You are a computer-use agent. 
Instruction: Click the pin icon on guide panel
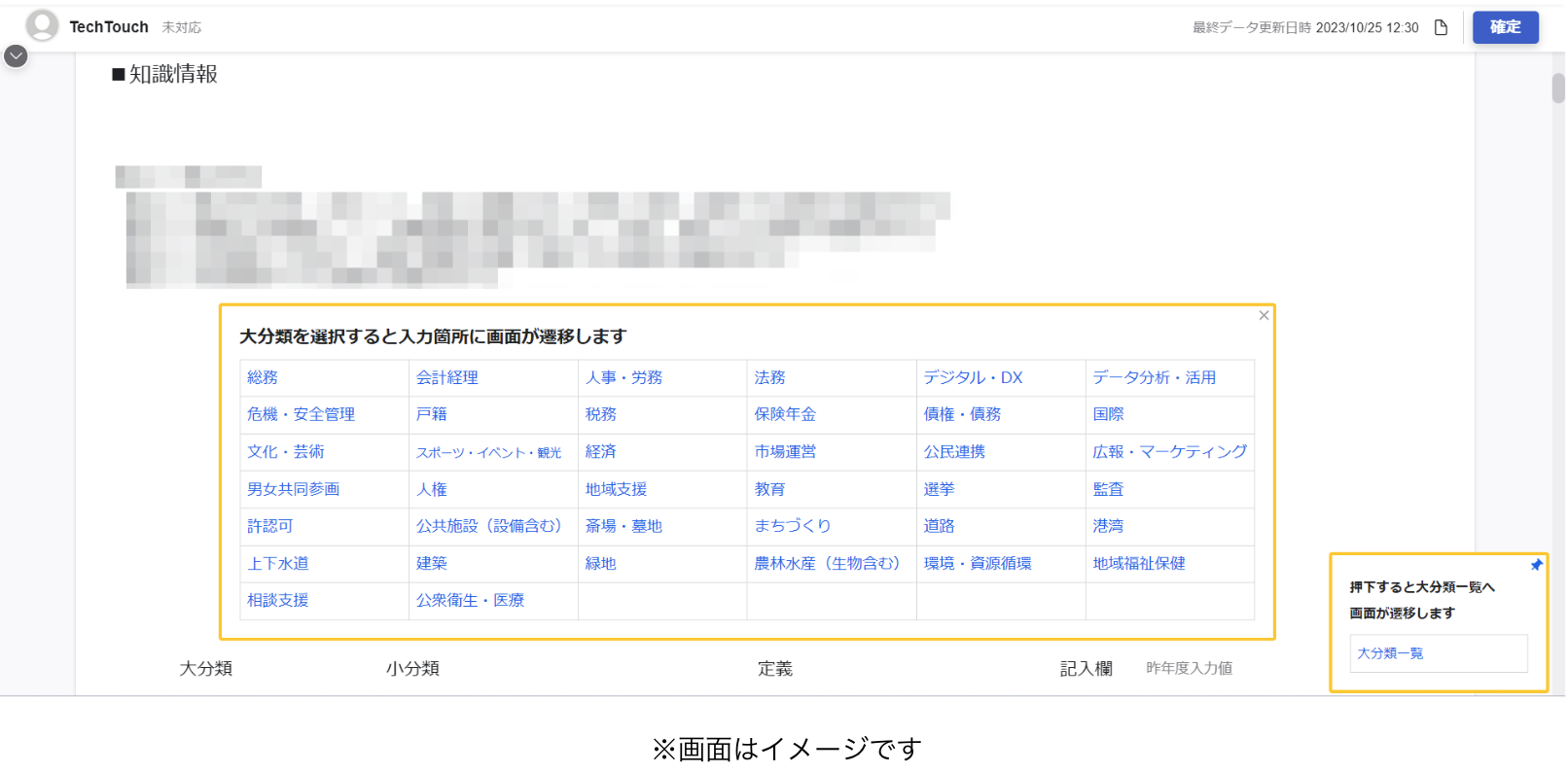[x=1536, y=565]
